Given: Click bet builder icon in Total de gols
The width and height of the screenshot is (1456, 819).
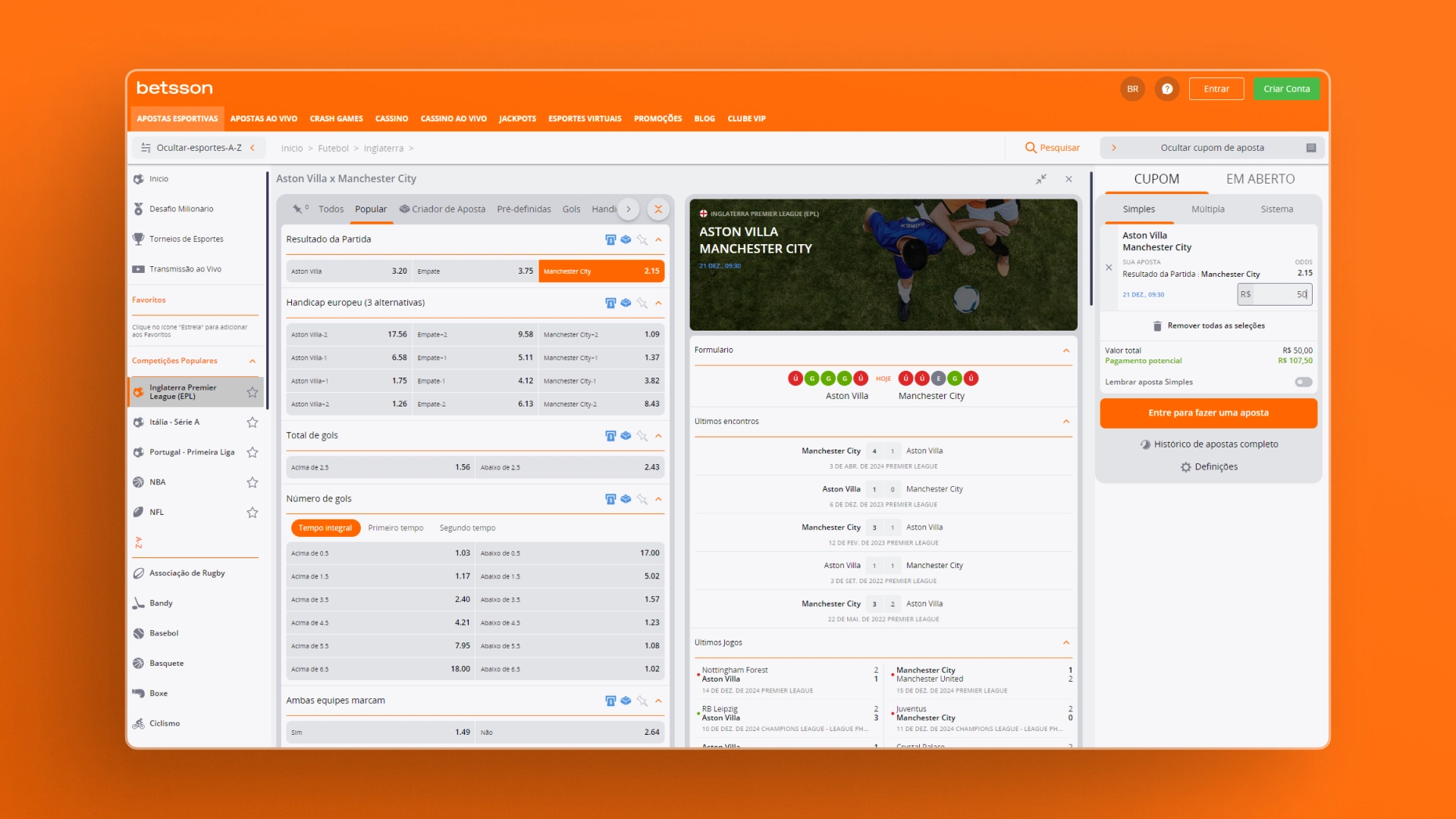Looking at the screenshot, I should pyautogui.click(x=626, y=435).
